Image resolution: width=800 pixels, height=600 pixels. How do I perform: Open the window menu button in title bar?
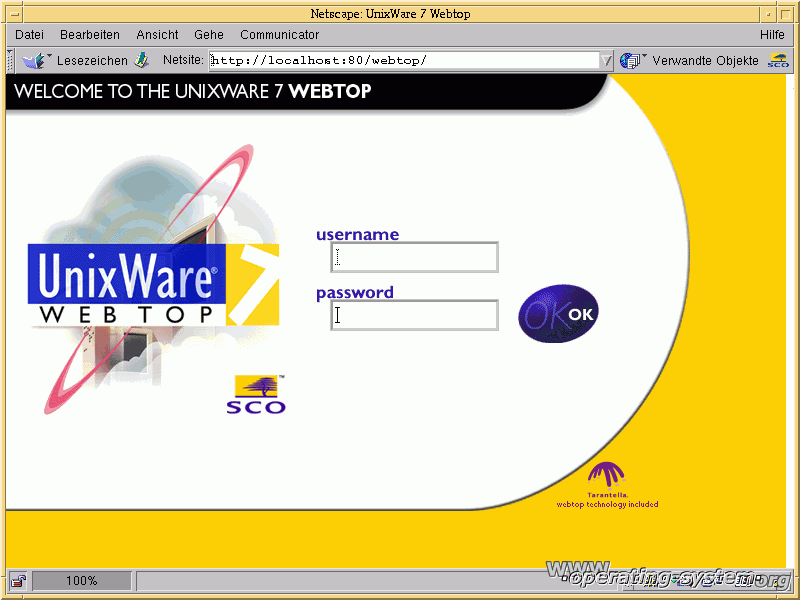tap(15, 14)
